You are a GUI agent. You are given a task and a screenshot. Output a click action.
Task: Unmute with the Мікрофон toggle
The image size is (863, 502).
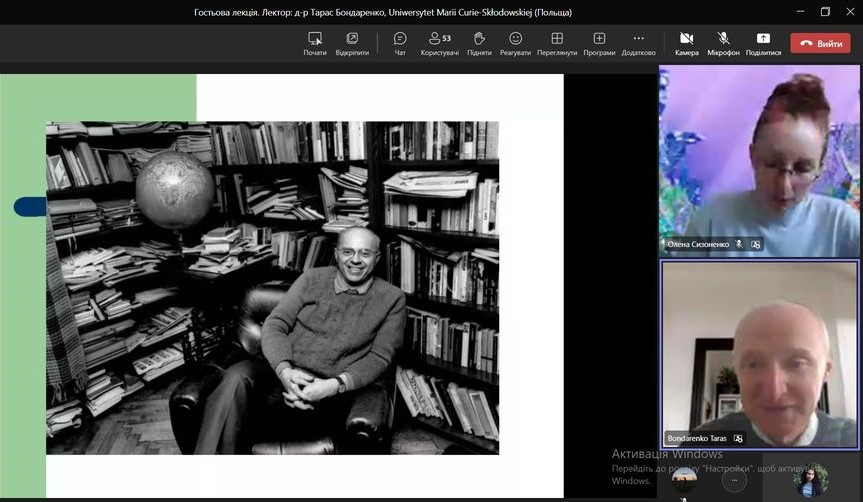723,43
